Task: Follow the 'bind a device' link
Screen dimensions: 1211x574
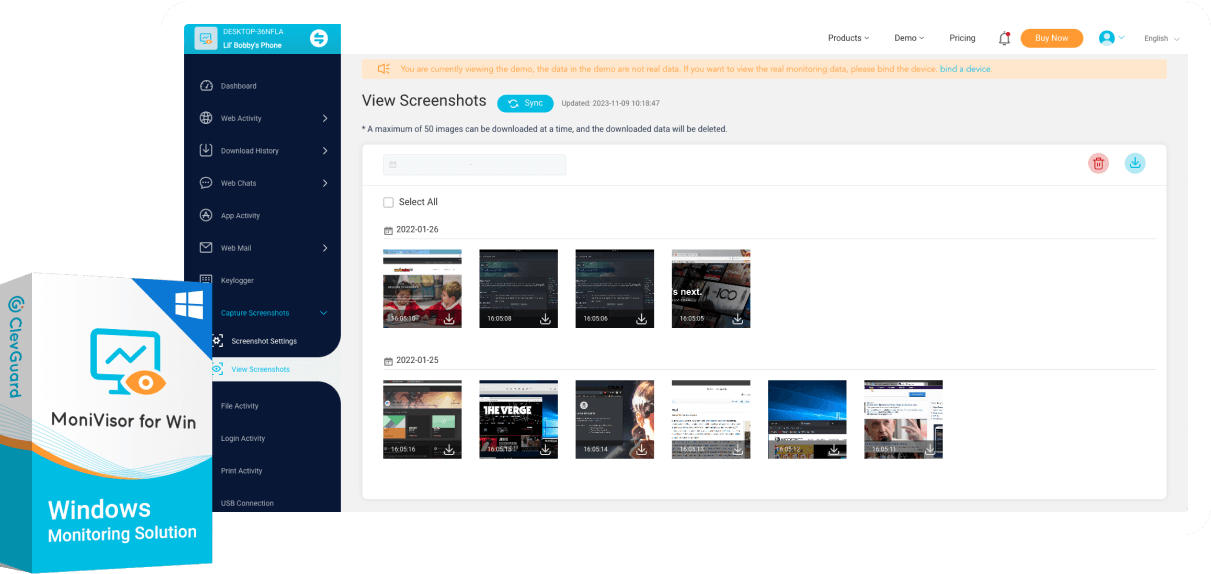Action: pos(965,69)
